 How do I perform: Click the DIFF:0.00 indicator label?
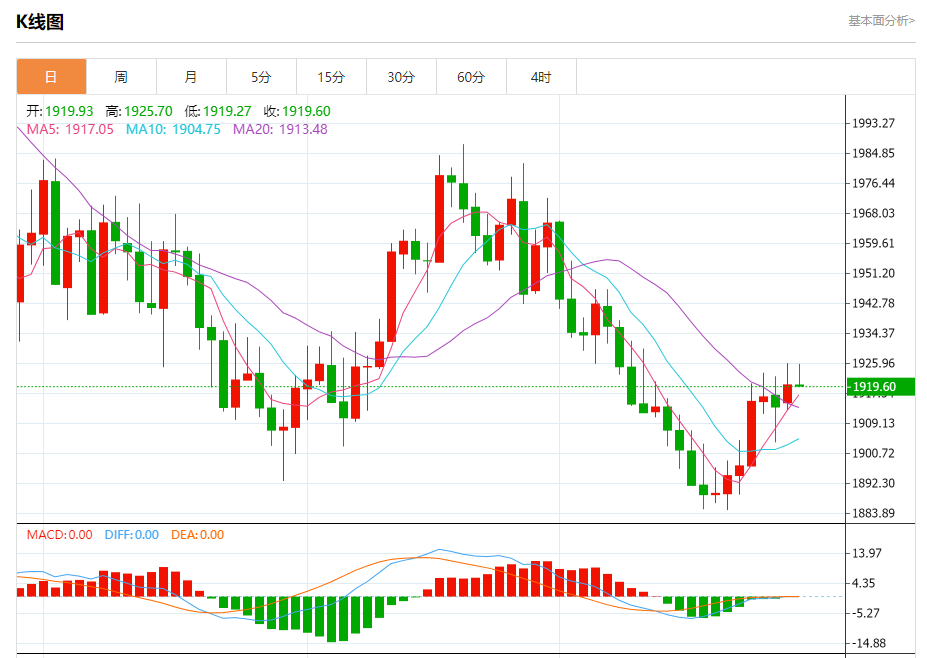(x=132, y=535)
